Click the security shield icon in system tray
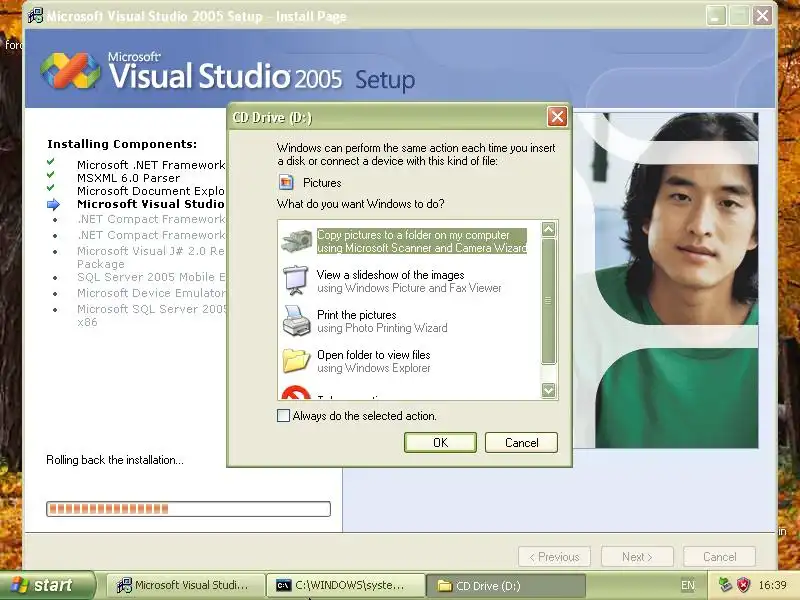This screenshot has height=600, width=800. [744, 585]
